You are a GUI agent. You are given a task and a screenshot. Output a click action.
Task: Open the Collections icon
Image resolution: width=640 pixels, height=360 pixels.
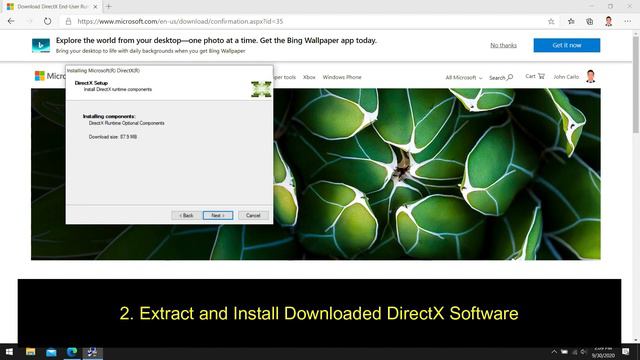(589, 22)
